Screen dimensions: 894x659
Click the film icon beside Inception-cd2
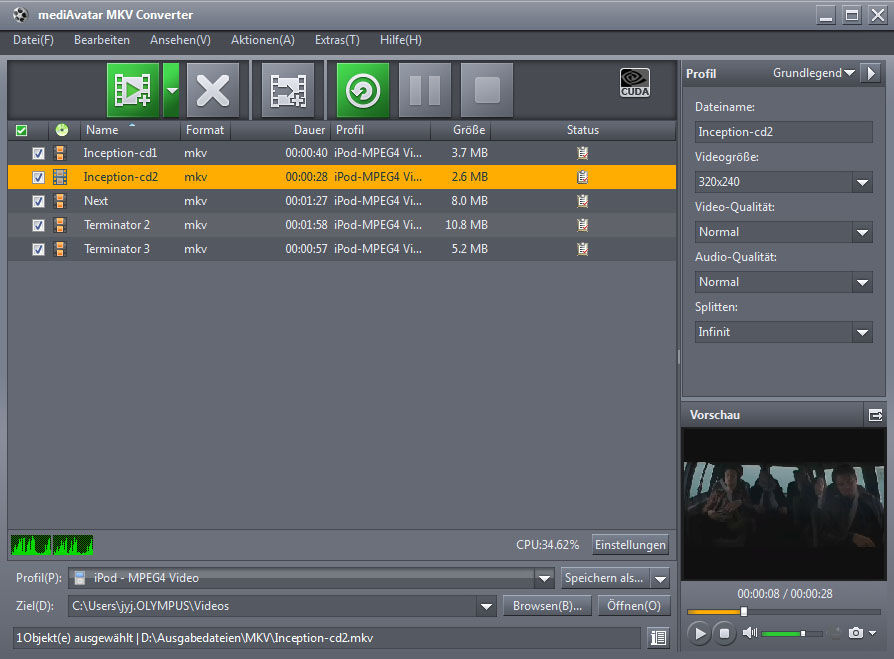[x=60, y=177]
